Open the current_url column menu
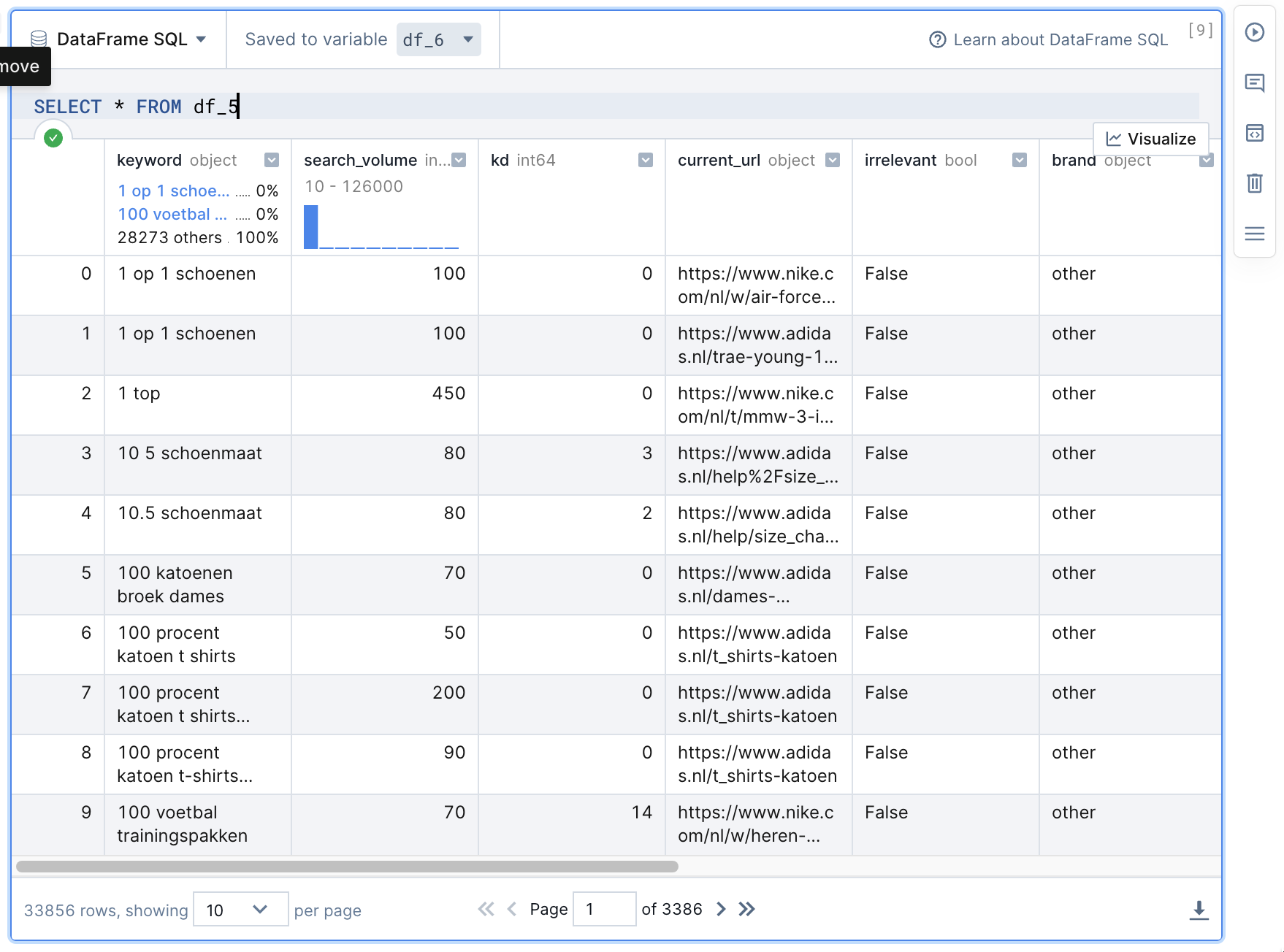Screen dimensions: 1284x952 tap(833, 160)
